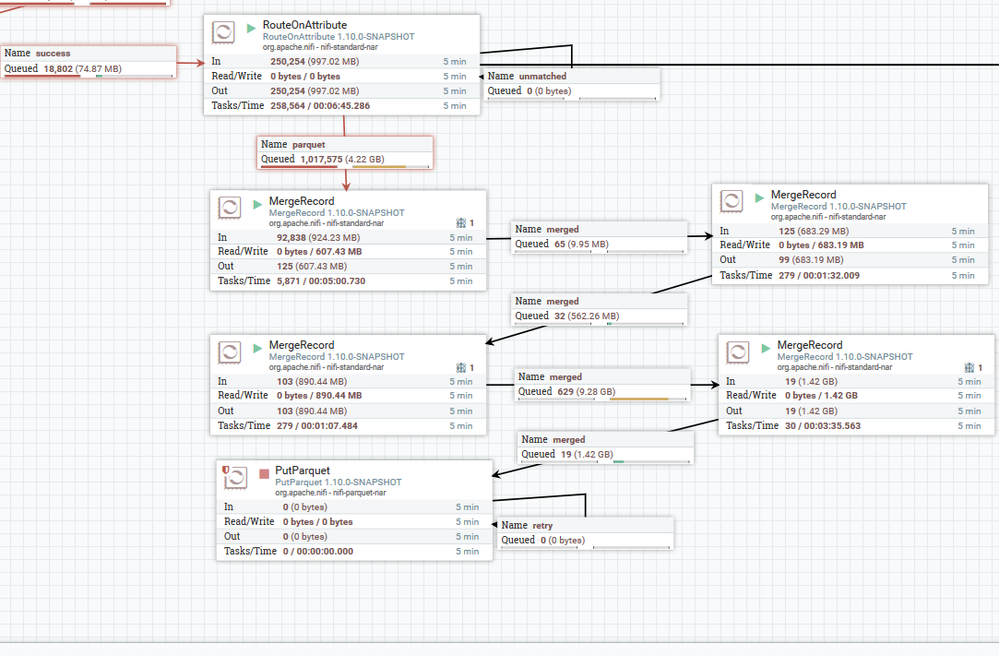Select icon of MergeRecord with In 92,838
The width and height of the screenshot is (999, 656).
tap(229, 208)
